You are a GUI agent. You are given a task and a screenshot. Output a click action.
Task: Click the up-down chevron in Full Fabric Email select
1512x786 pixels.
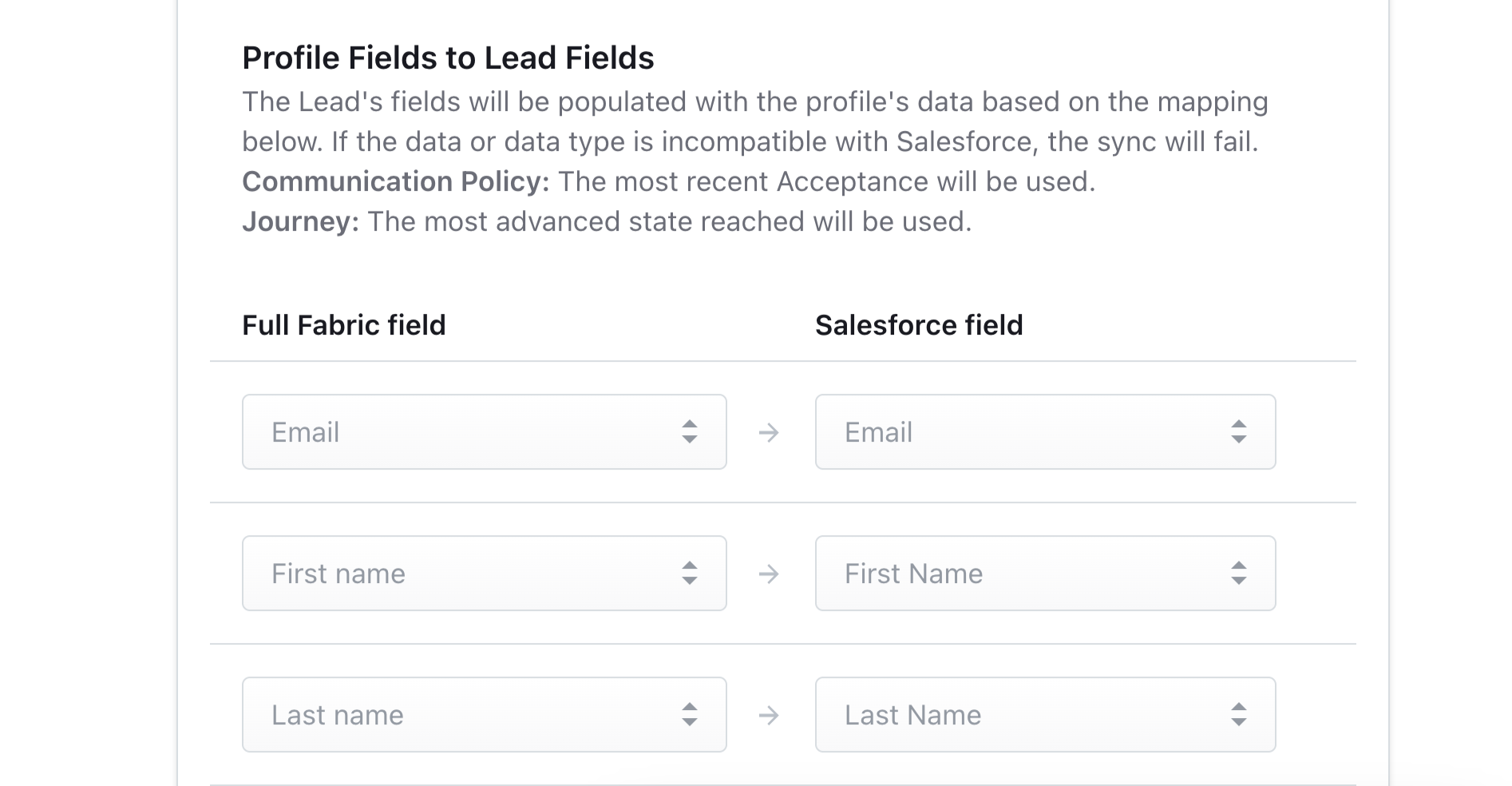(x=690, y=432)
